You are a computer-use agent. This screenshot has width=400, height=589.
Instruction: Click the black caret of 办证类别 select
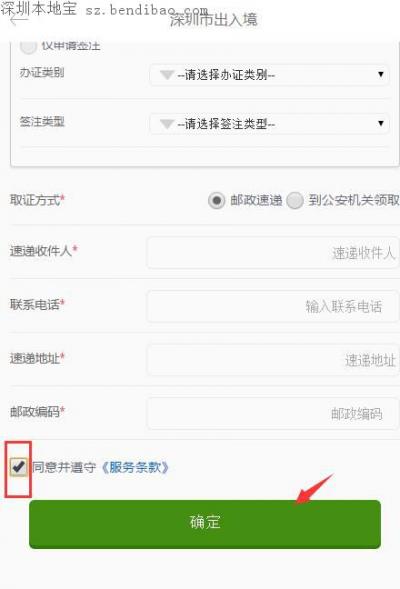coord(380,74)
